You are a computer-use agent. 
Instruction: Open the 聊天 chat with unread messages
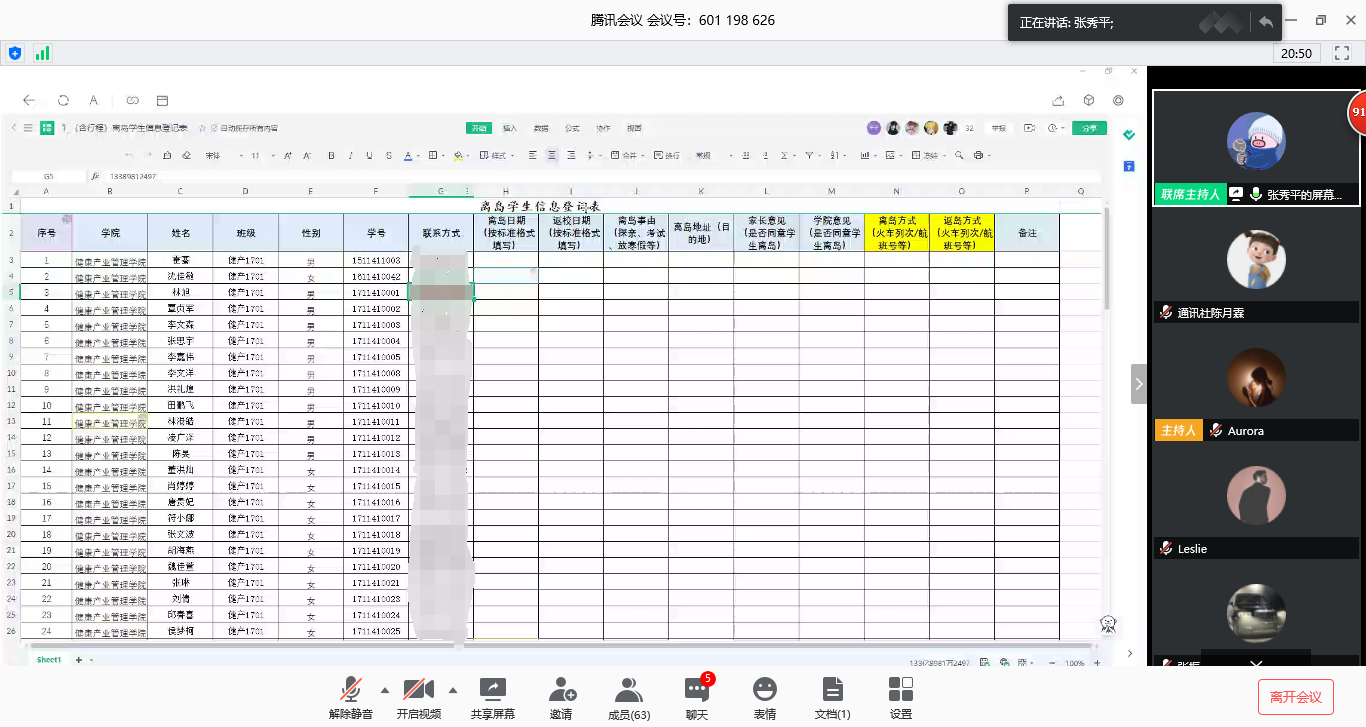tap(697, 698)
